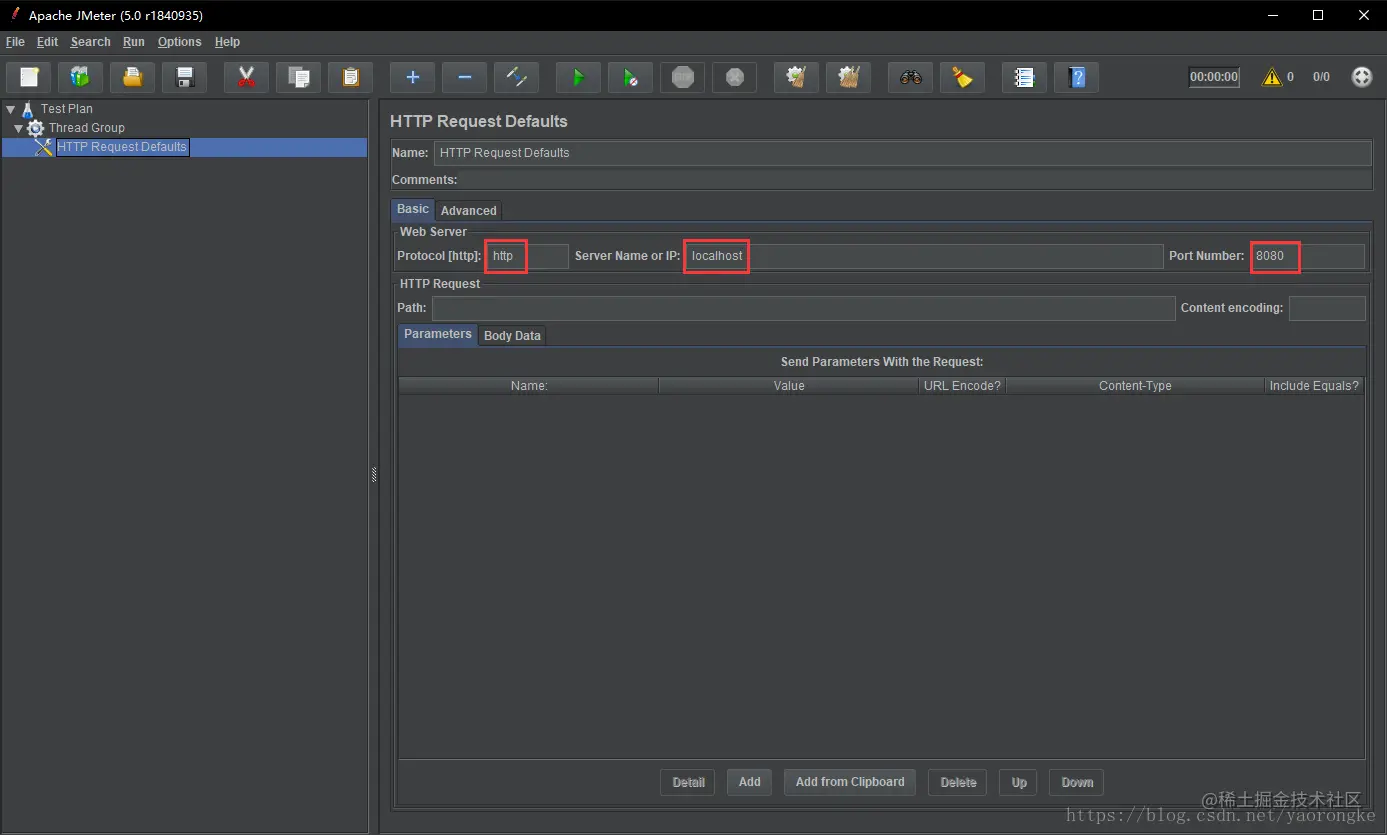Click the Shutdown test icon
1387x835 pixels.
pyautogui.click(x=734, y=77)
